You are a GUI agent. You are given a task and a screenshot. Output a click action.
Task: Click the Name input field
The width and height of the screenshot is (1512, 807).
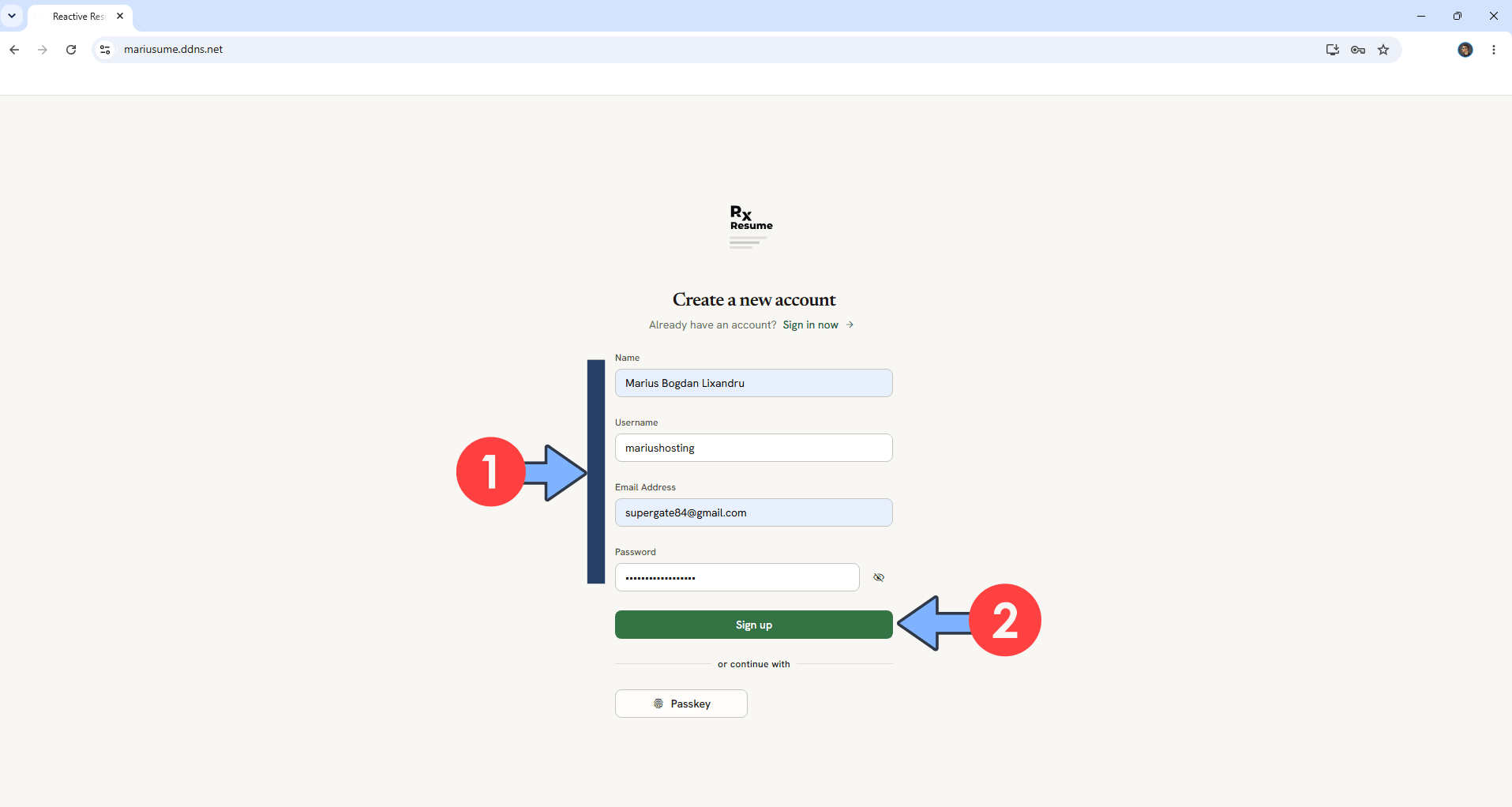click(x=754, y=383)
